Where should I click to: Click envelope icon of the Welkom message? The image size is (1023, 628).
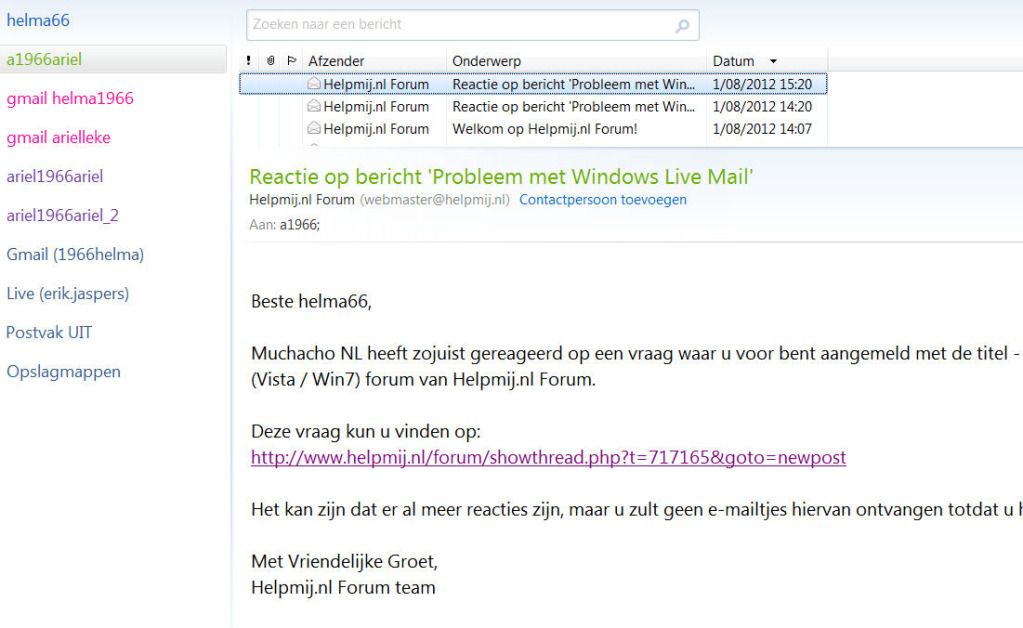pyautogui.click(x=314, y=128)
